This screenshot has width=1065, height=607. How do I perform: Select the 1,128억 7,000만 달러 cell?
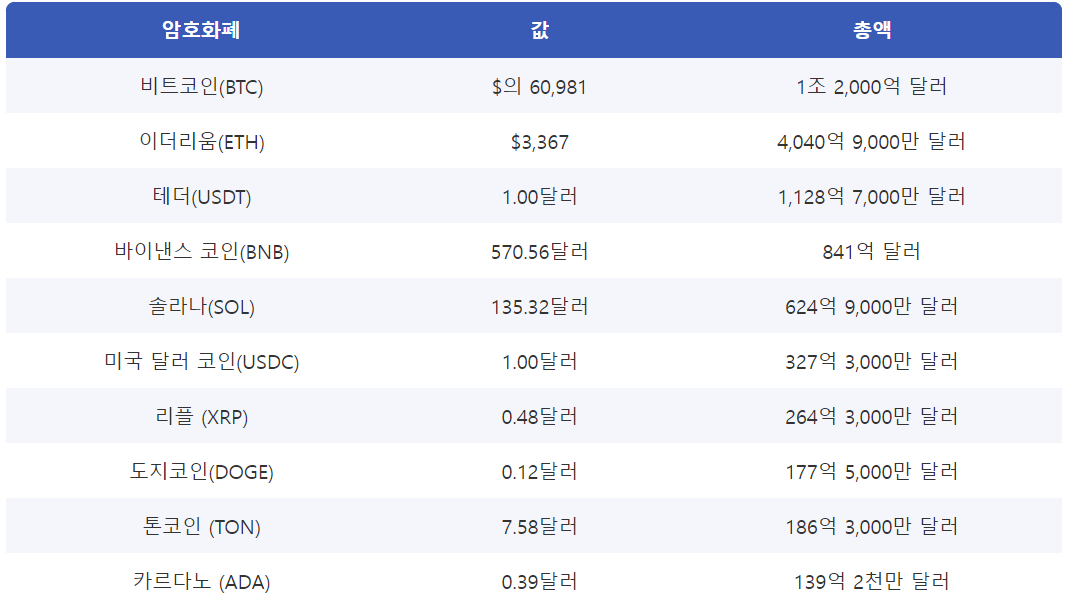(x=871, y=196)
